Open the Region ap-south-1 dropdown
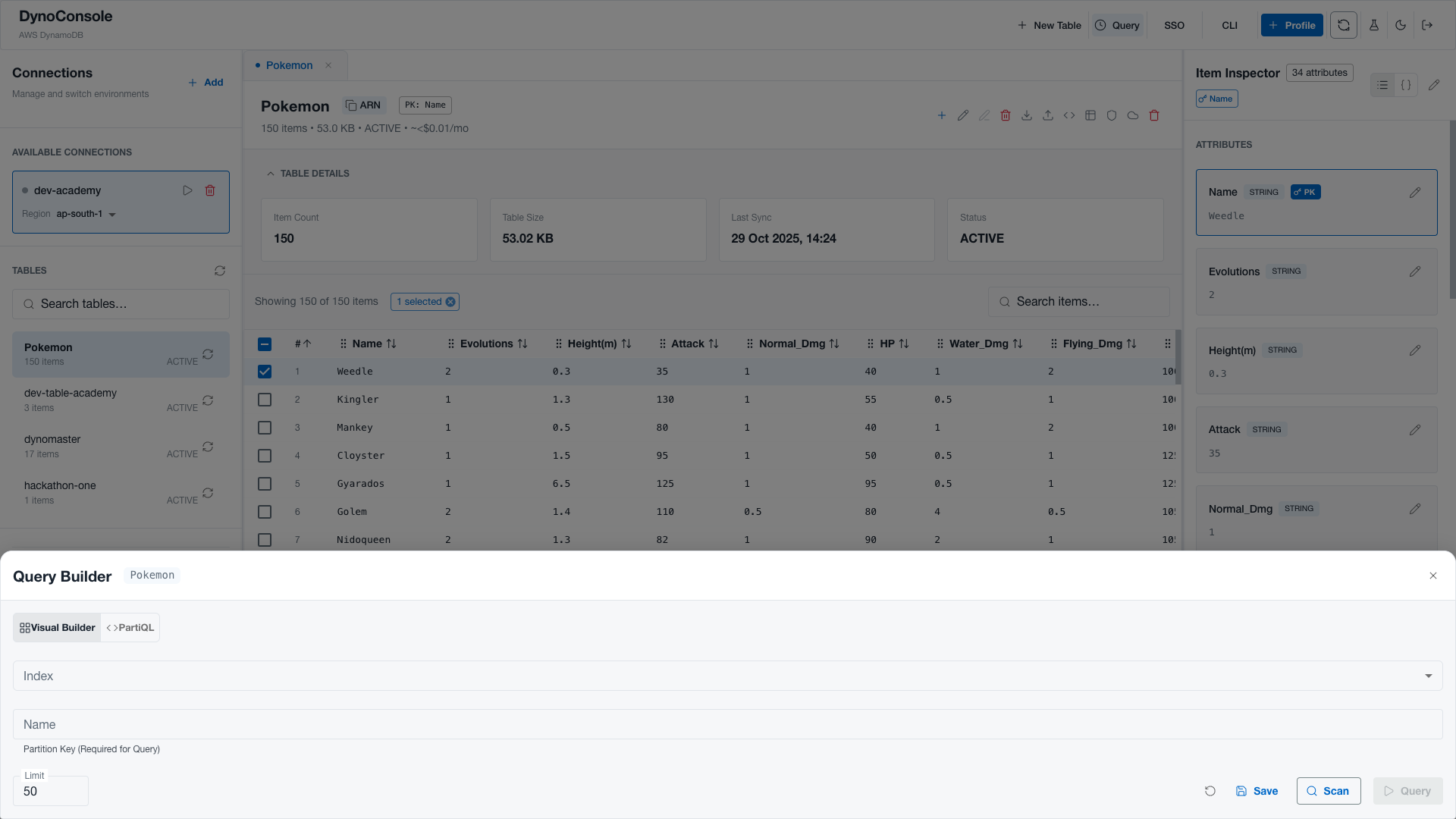 (x=86, y=214)
